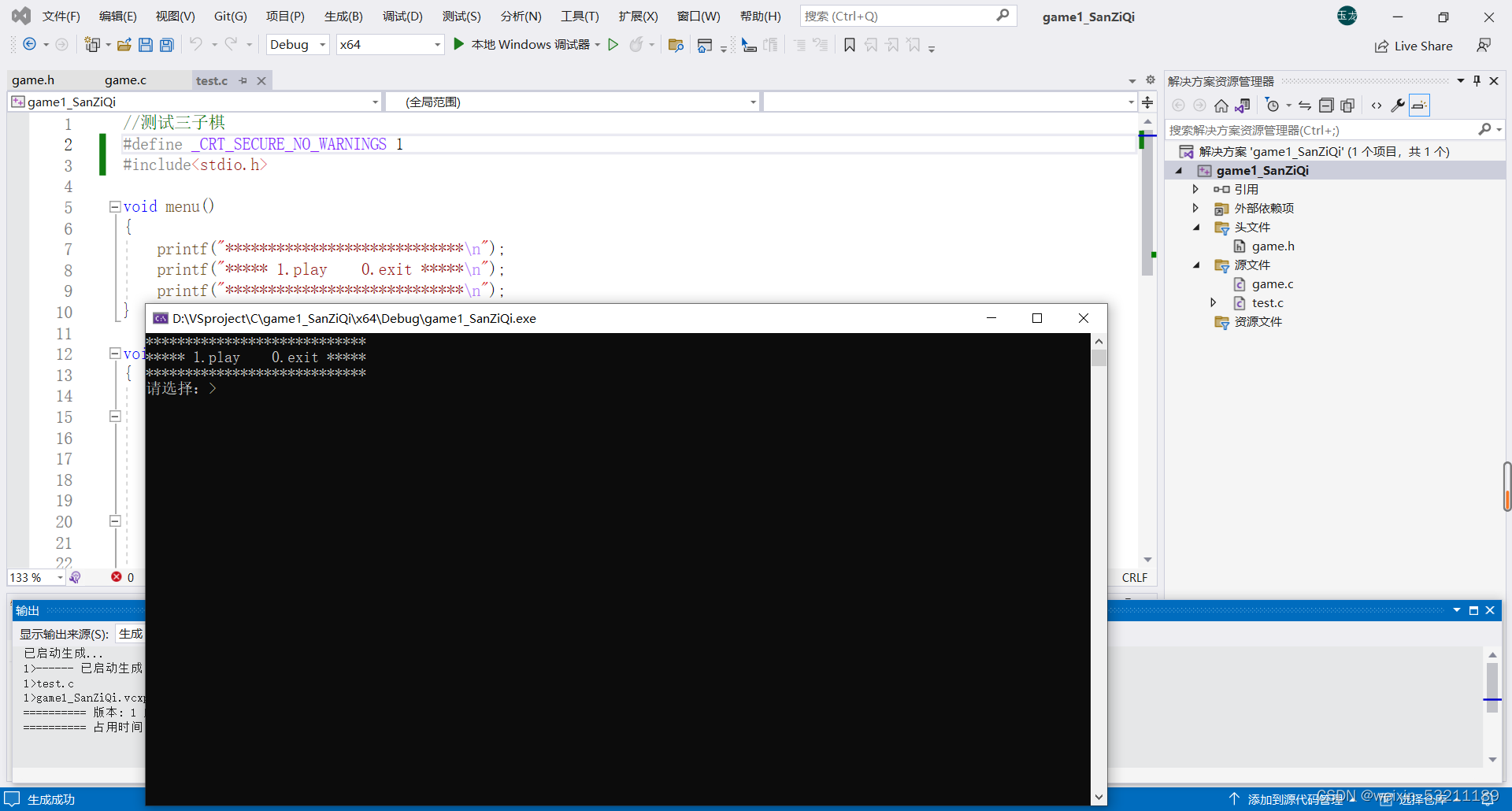Sync with the active document using the arrows icon
Image resolution: width=1512 pixels, height=811 pixels.
click(x=1305, y=106)
